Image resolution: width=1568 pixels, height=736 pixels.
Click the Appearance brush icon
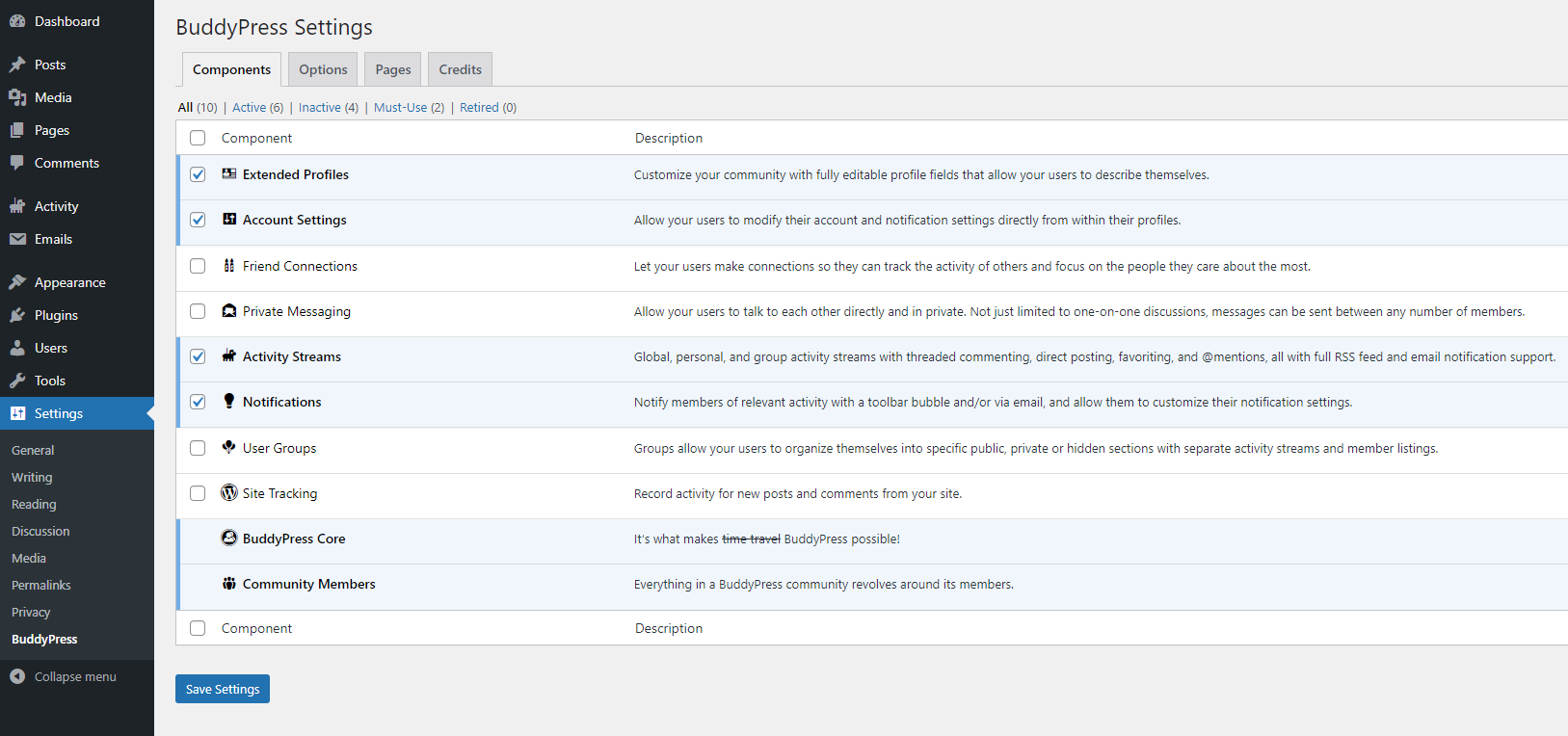click(x=17, y=282)
